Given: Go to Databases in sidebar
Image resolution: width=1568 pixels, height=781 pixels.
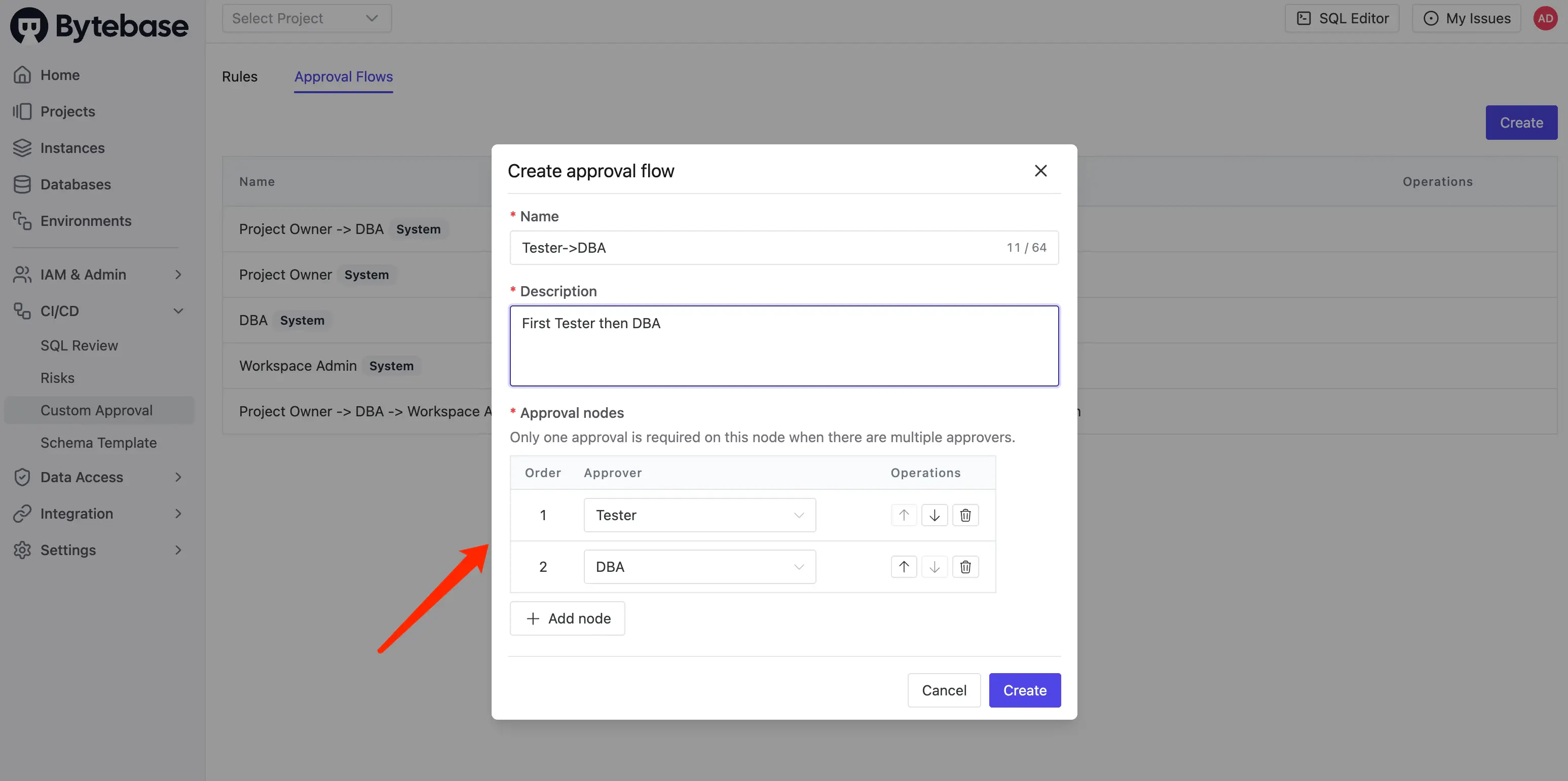Looking at the screenshot, I should pyautogui.click(x=76, y=184).
